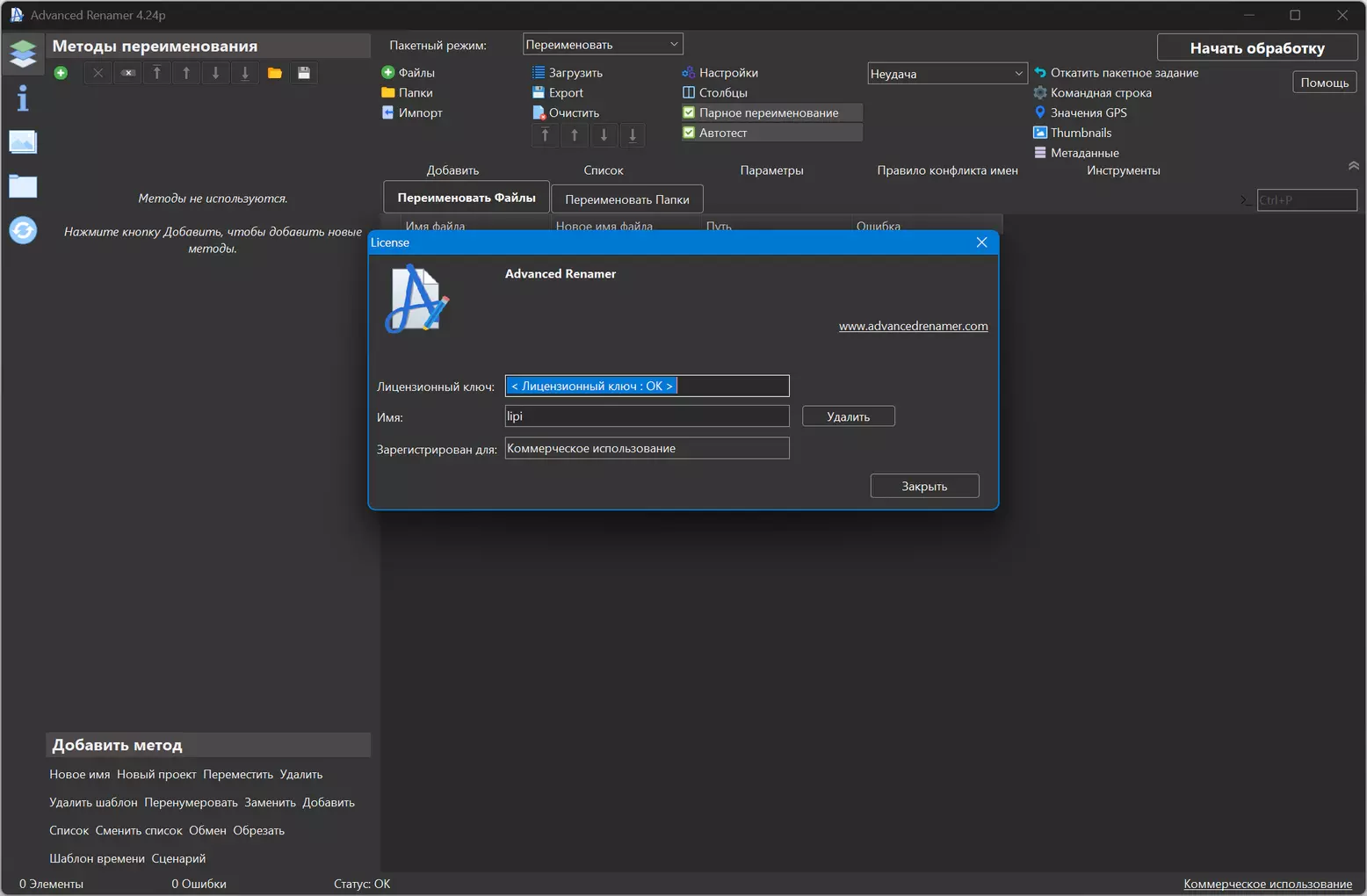Click the Загрузить list item

pyautogui.click(x=568, y=73)
